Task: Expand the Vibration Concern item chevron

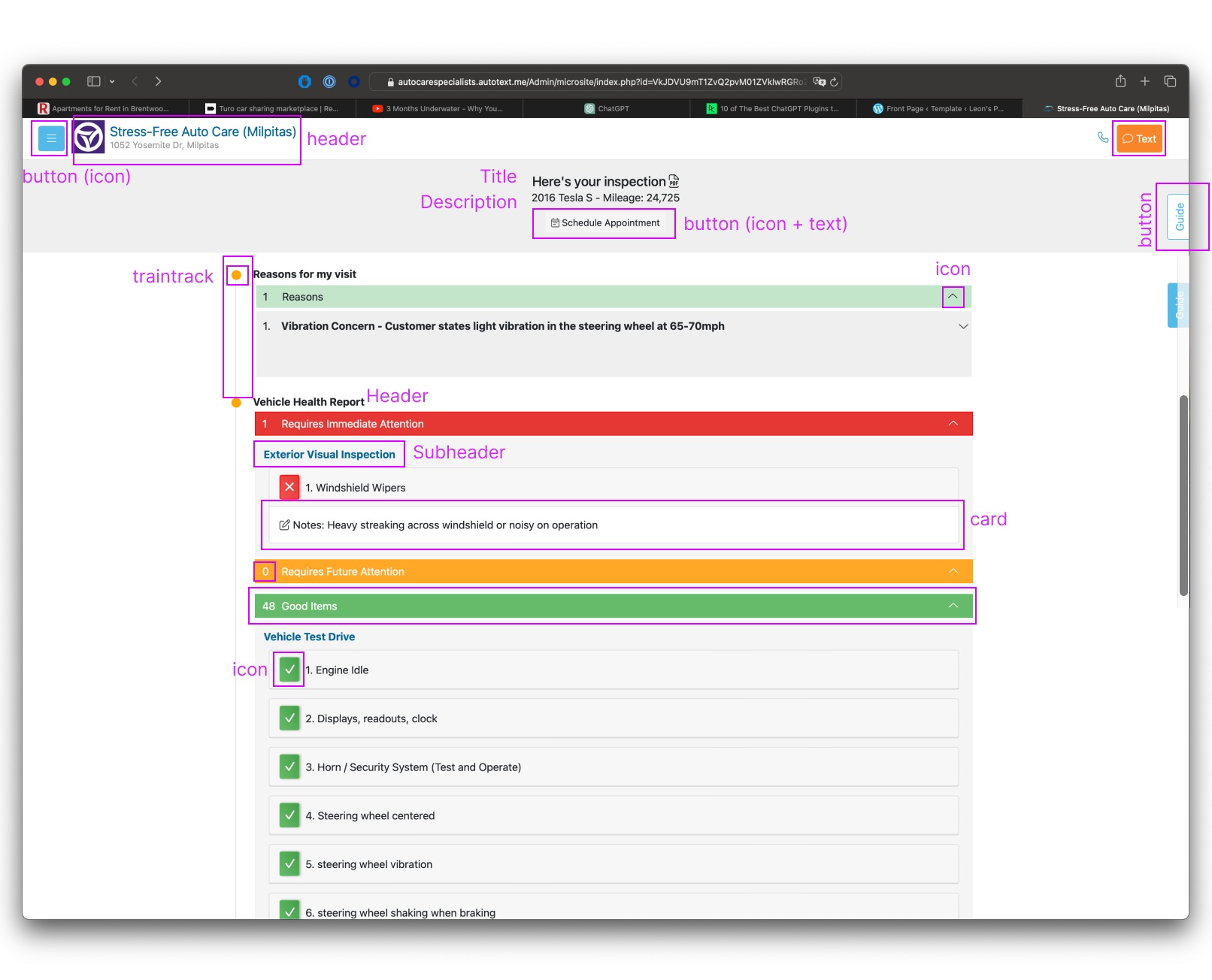Action: coord(963,326)
